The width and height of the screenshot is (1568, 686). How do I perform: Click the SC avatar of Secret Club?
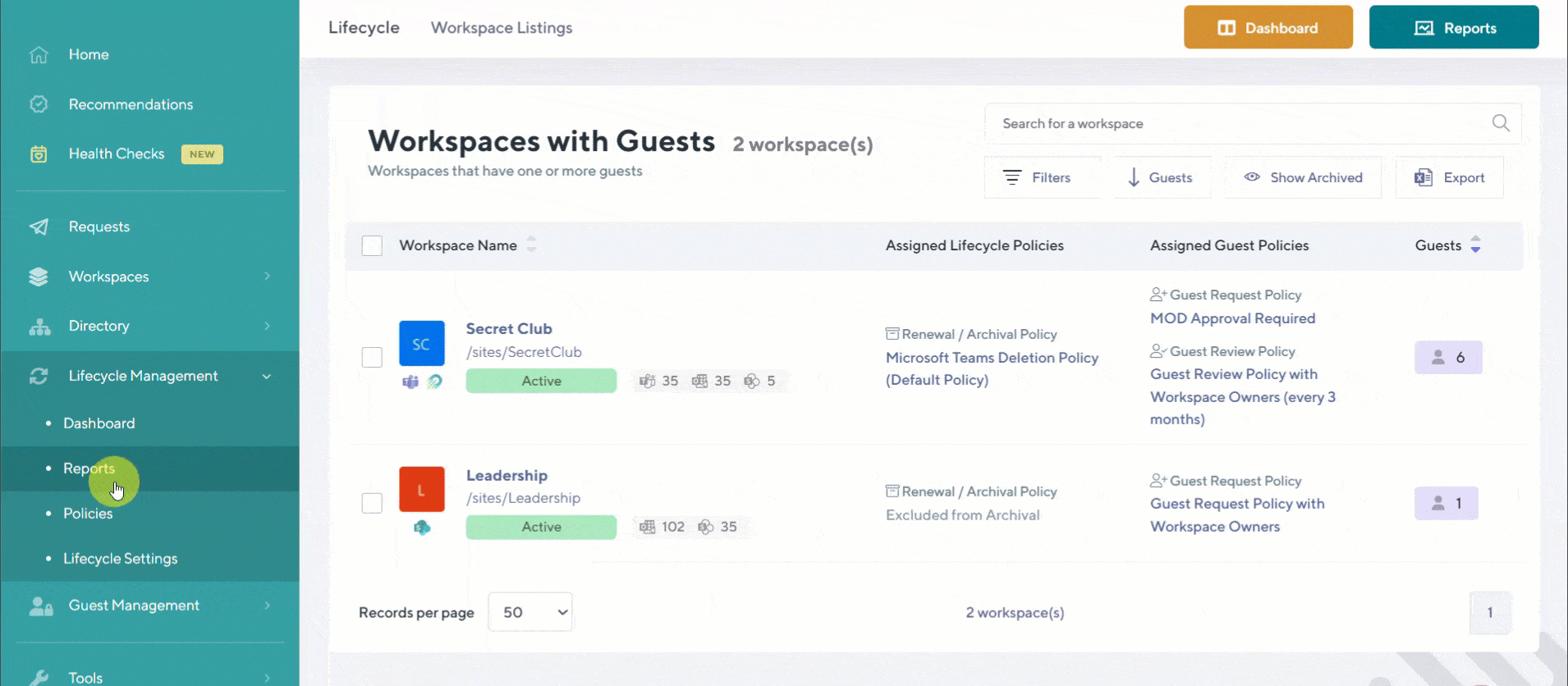click(422, 343)
